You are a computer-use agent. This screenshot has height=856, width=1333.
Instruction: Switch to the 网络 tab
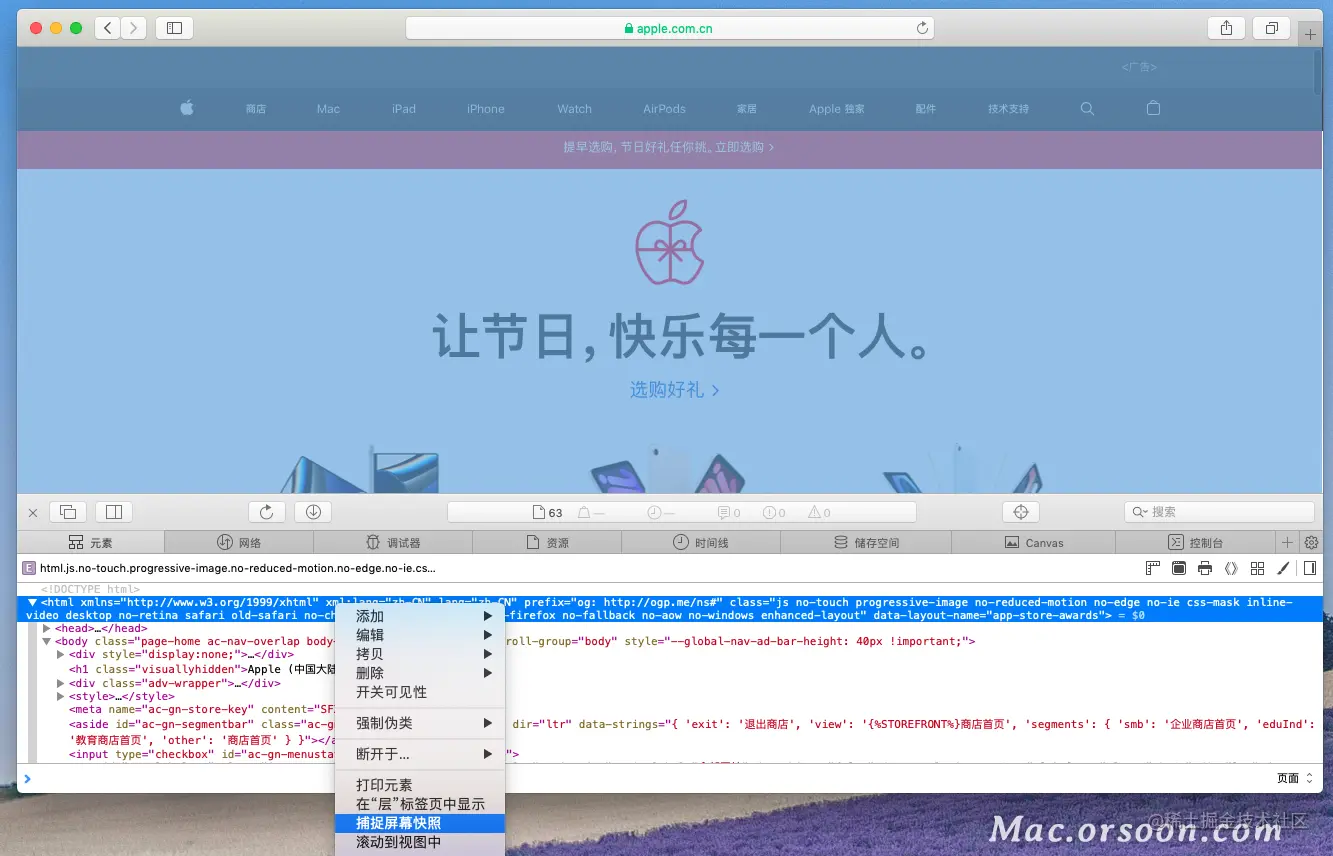click(239, 543)
